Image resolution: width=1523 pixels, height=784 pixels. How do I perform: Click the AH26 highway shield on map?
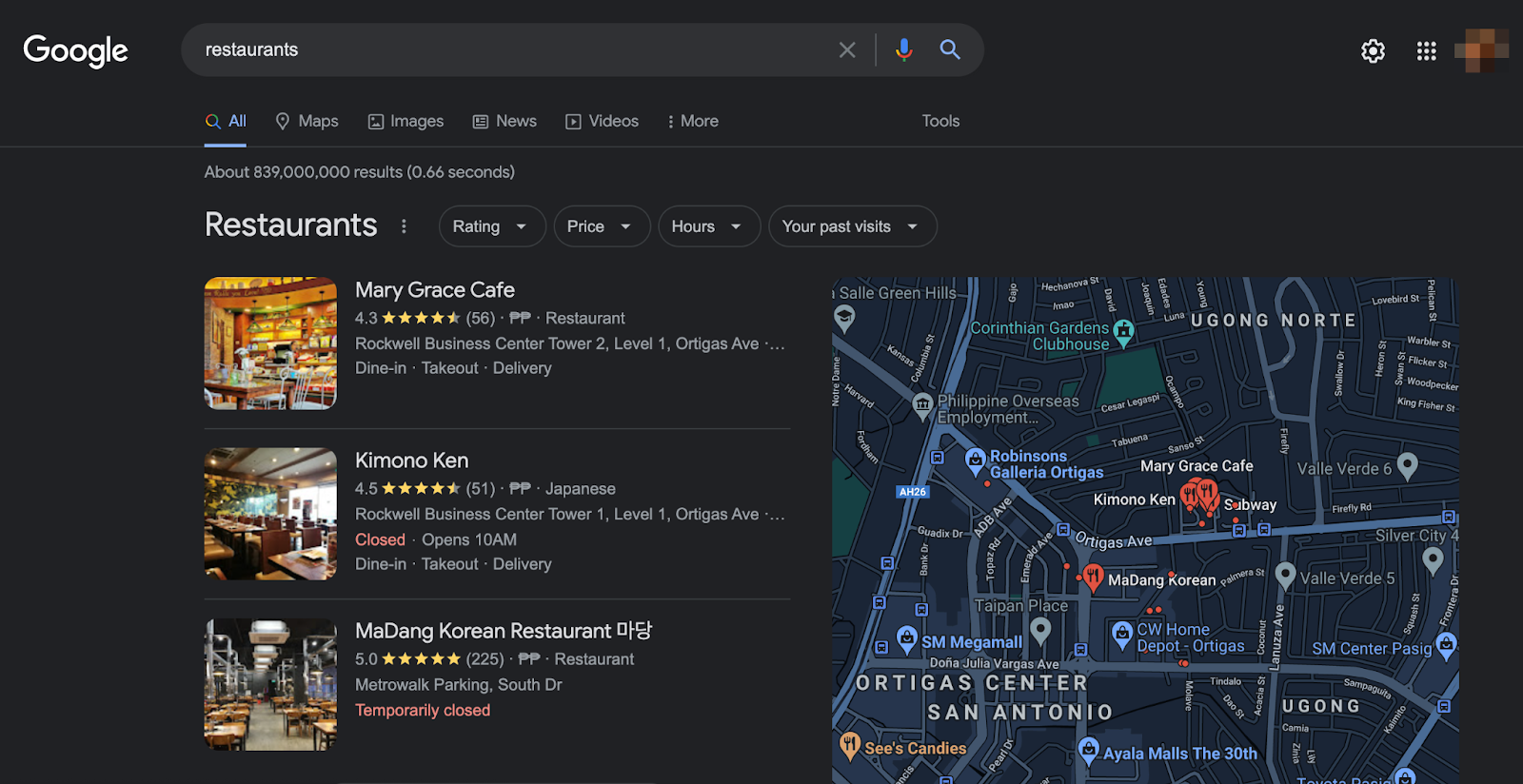point(912,492)
